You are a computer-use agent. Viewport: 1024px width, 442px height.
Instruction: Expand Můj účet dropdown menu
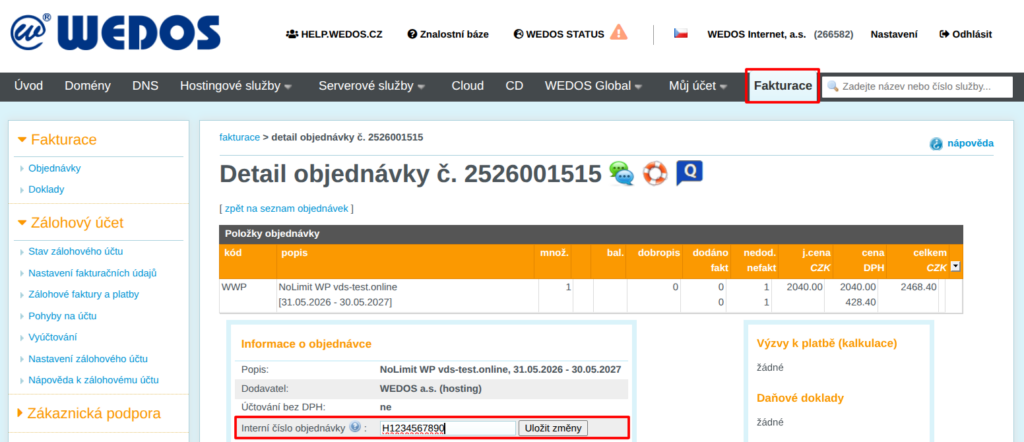[x=697, y=86]
